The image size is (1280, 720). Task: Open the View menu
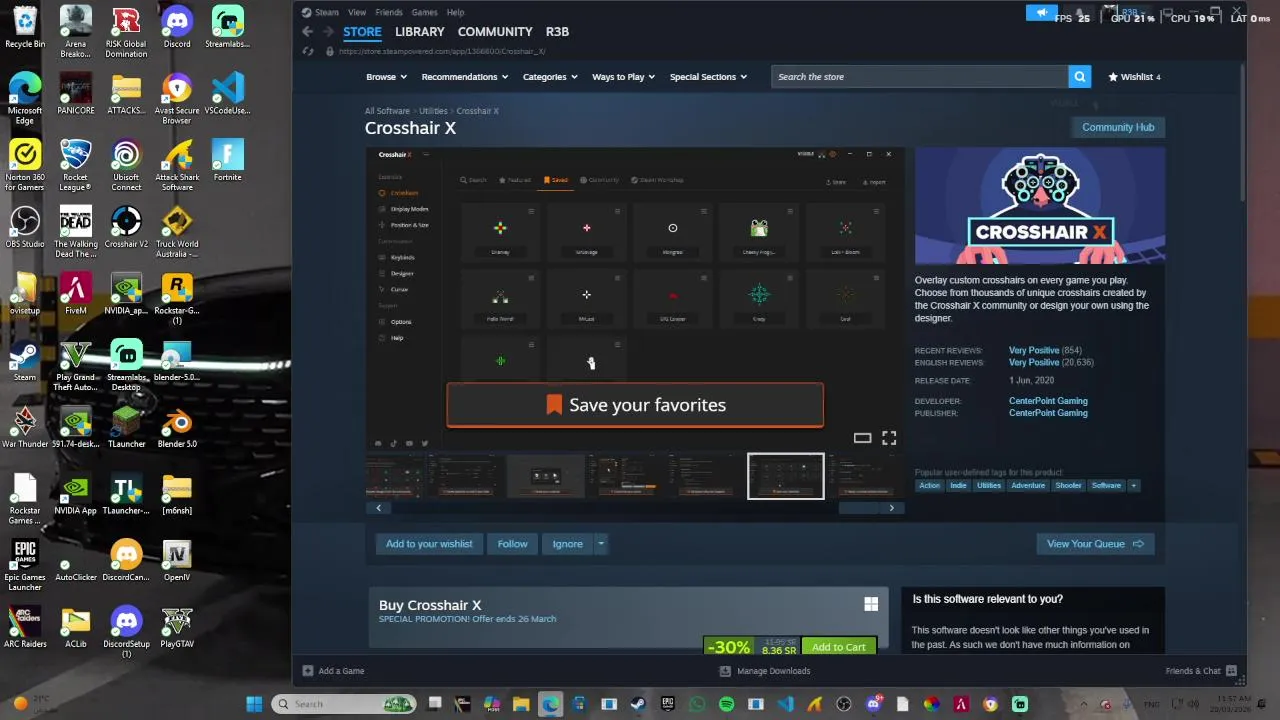tap(357, 12)
